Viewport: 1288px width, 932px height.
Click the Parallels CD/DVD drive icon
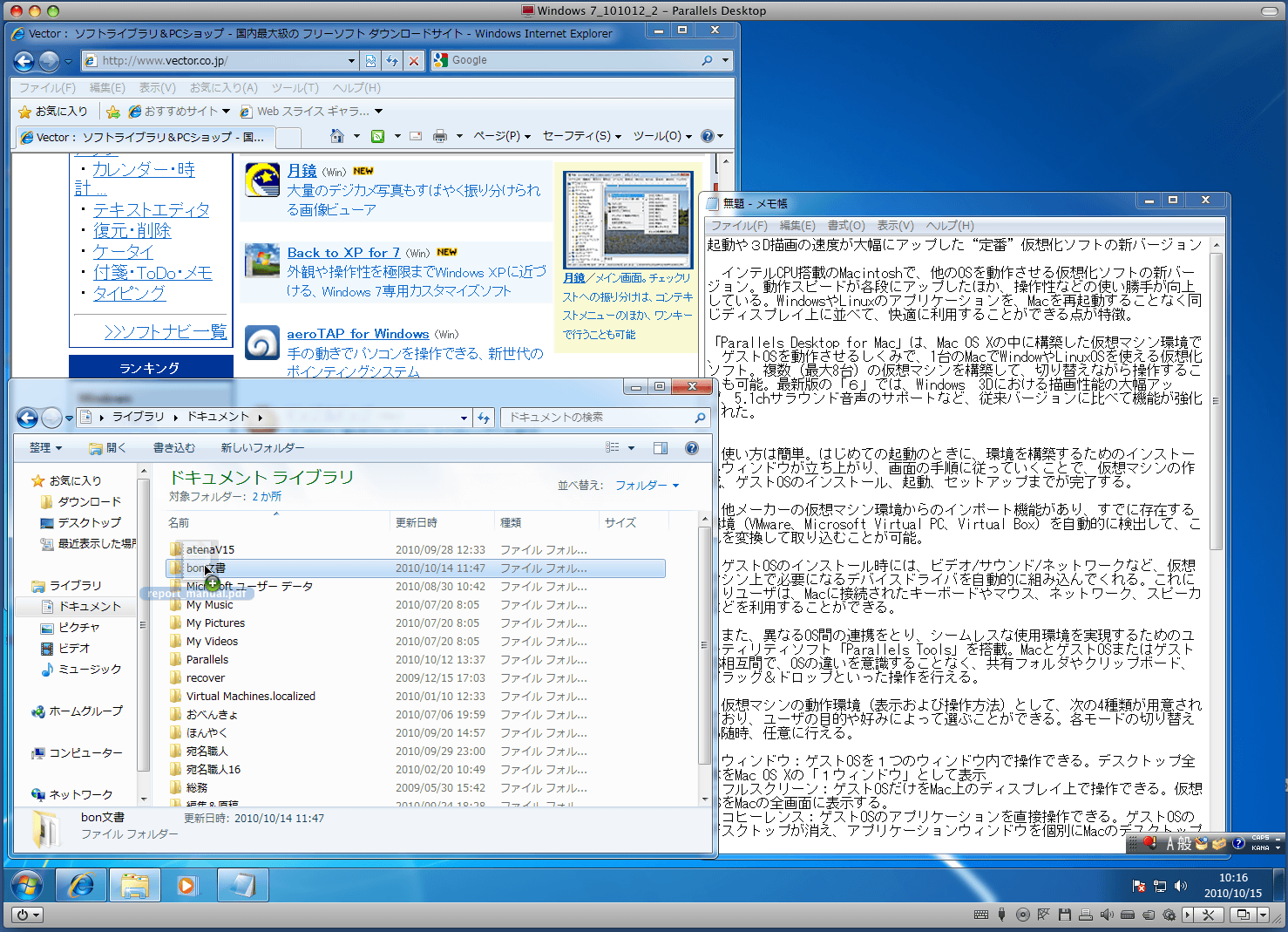1023,915
